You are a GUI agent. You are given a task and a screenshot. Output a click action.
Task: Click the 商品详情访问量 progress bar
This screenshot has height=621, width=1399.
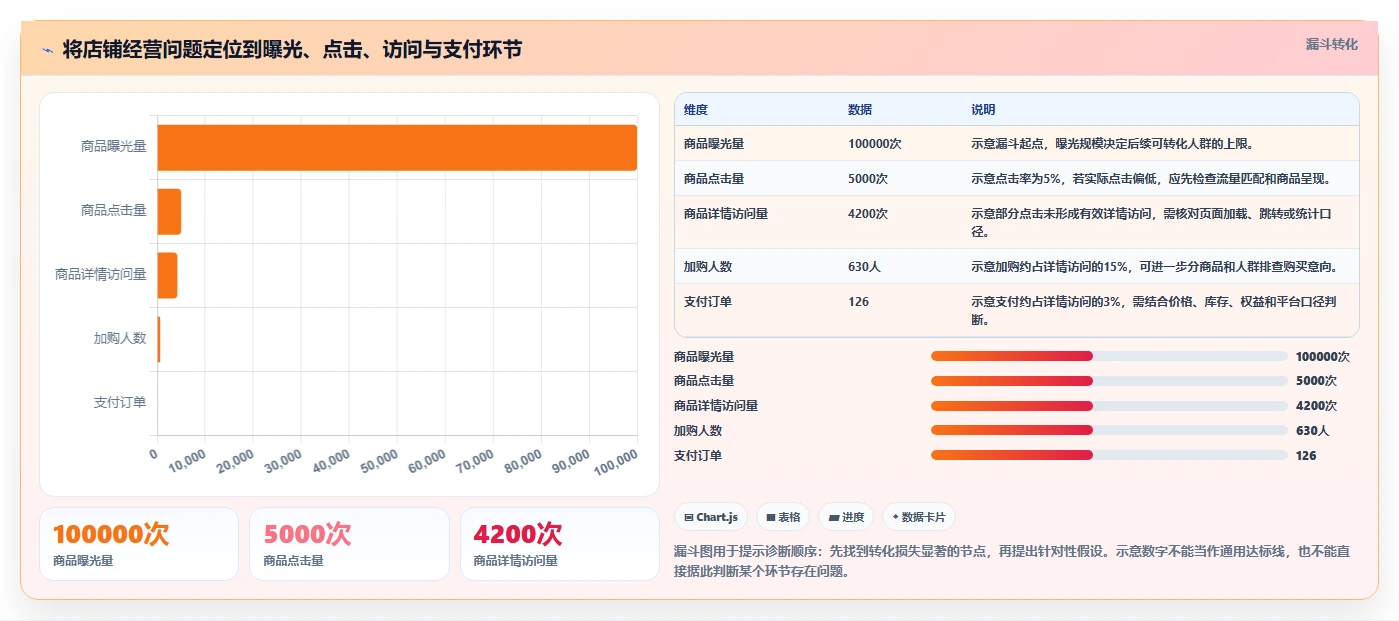click(1109, 405)
